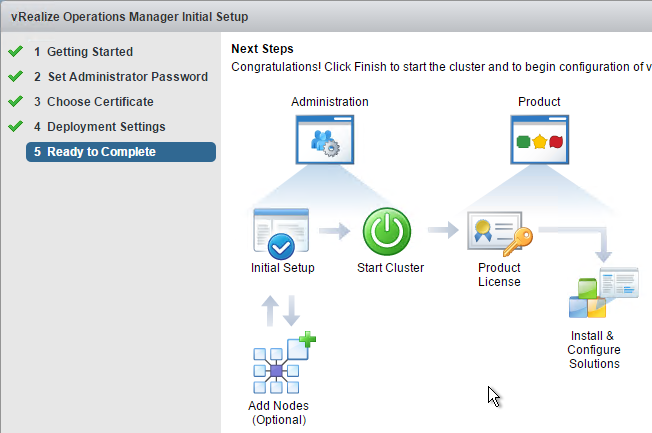Click the Install & Configure Solutions icon
Viewport: 652px width, 433px height.
(603, 293)
